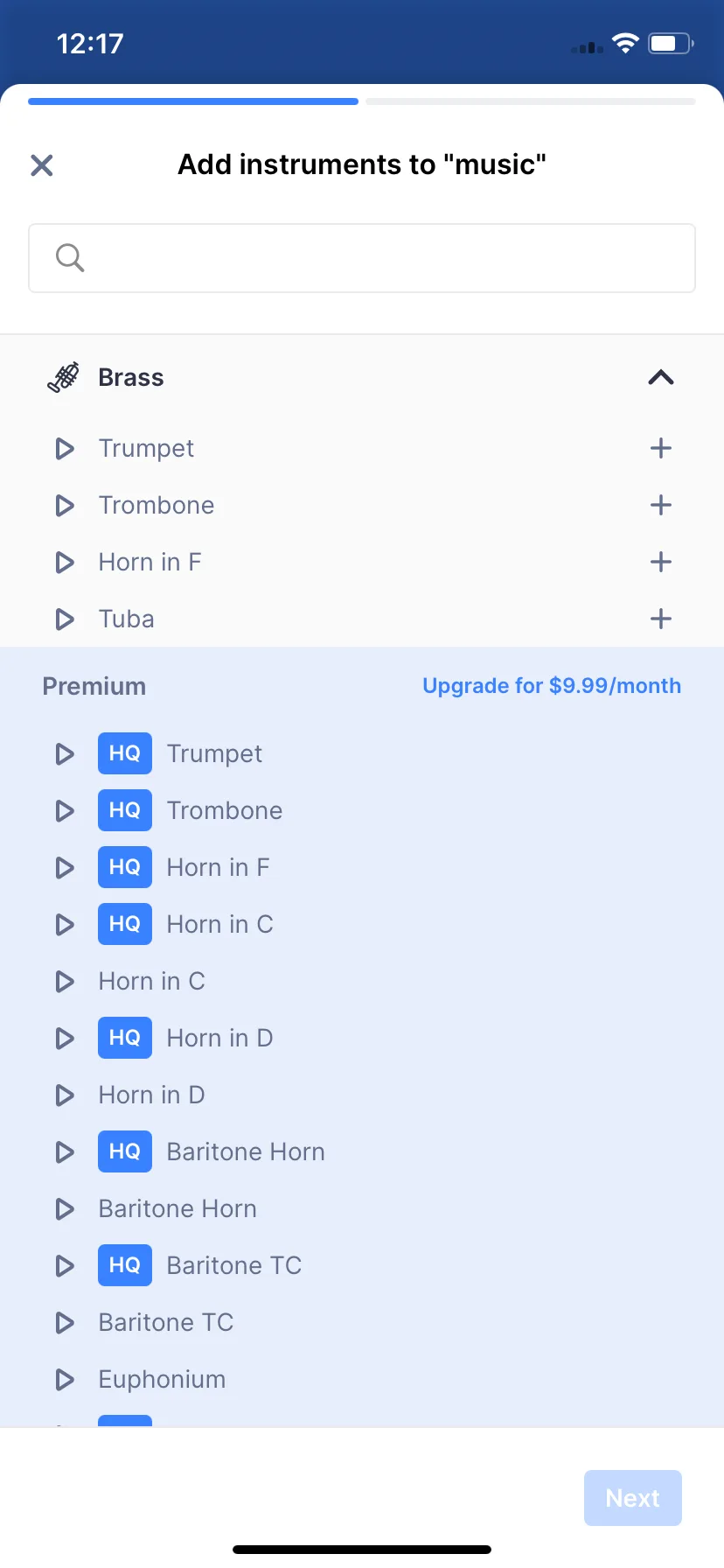Play the free Trombone preview

pos(65,506)
